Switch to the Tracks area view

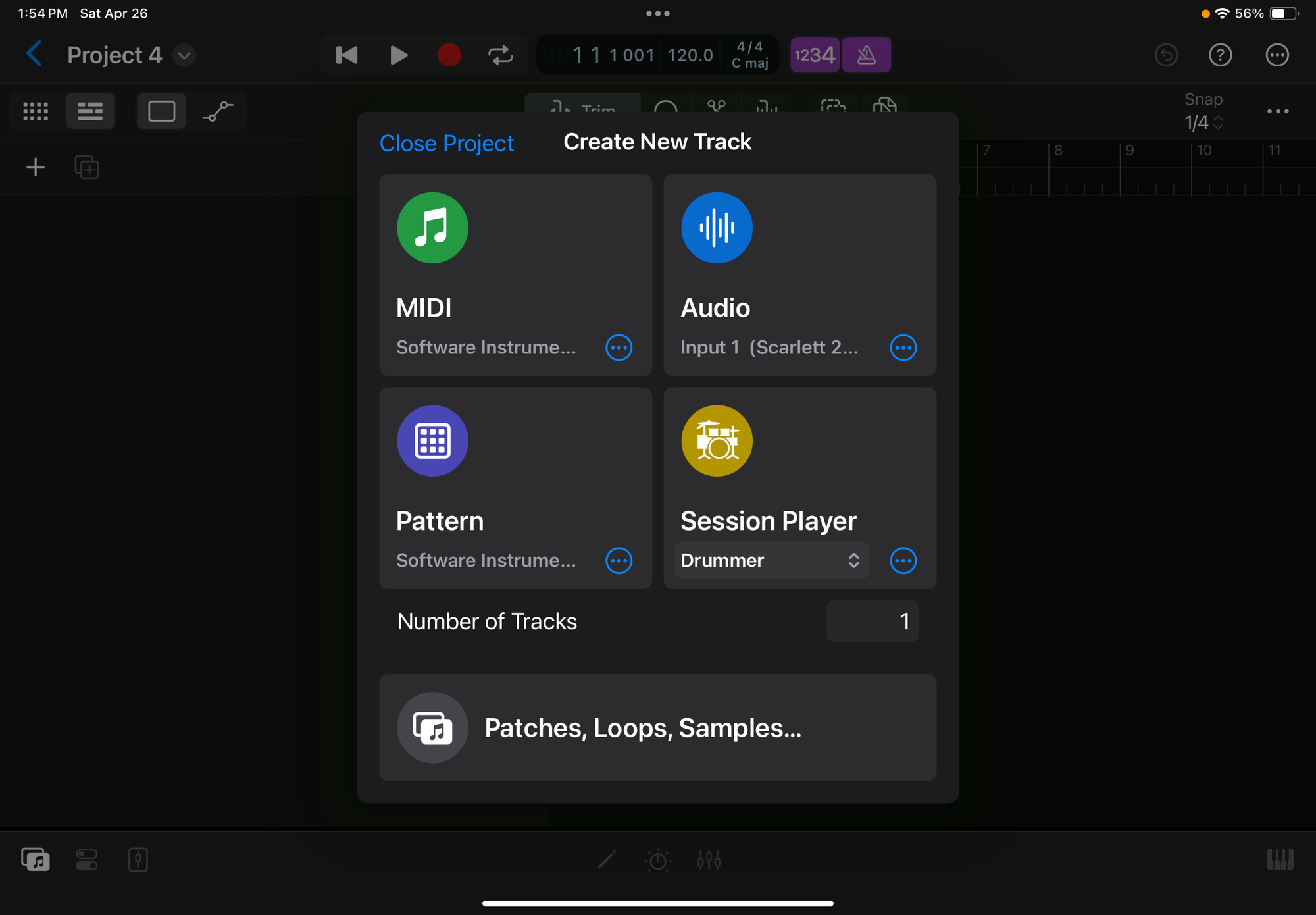pos(90,111)
